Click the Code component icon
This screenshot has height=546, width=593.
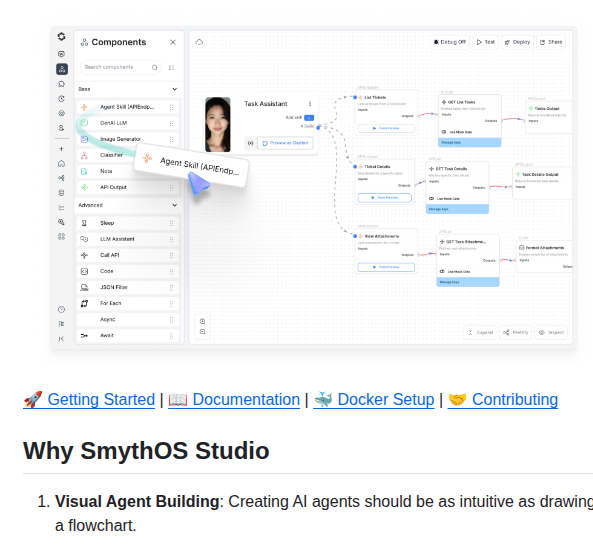[x=84, y=271]
